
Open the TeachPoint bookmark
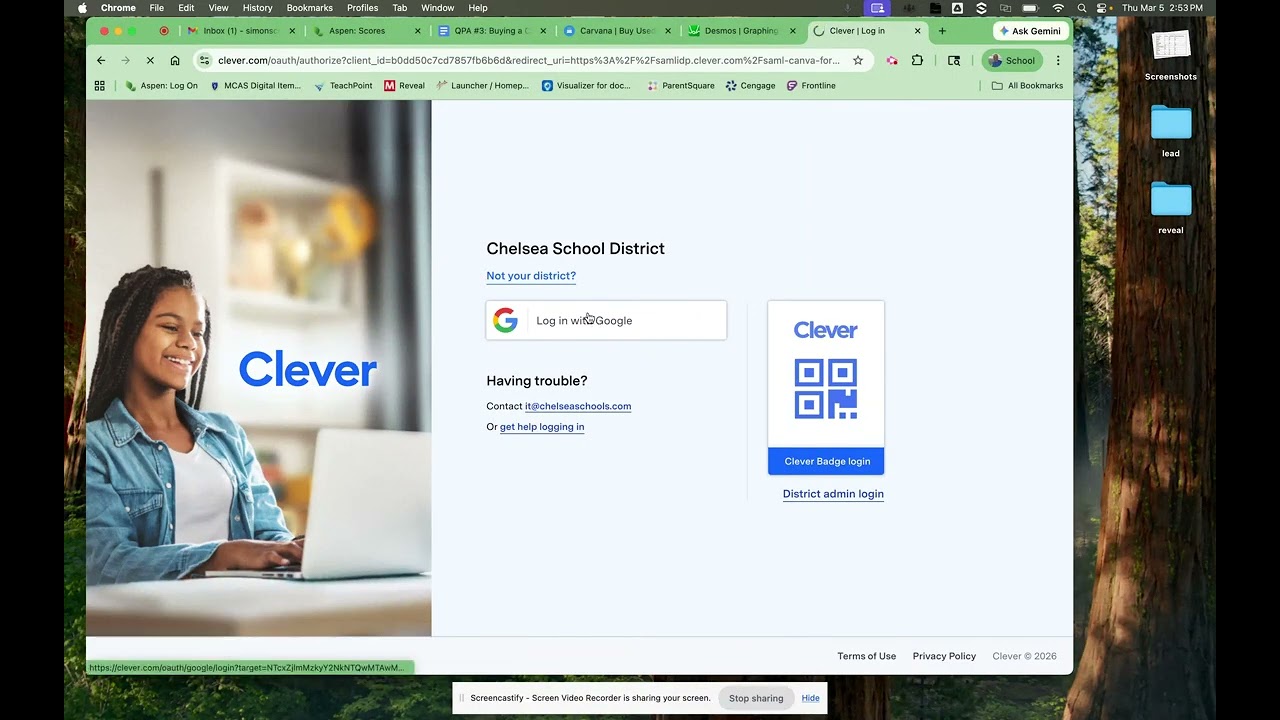tap(343, 86)
